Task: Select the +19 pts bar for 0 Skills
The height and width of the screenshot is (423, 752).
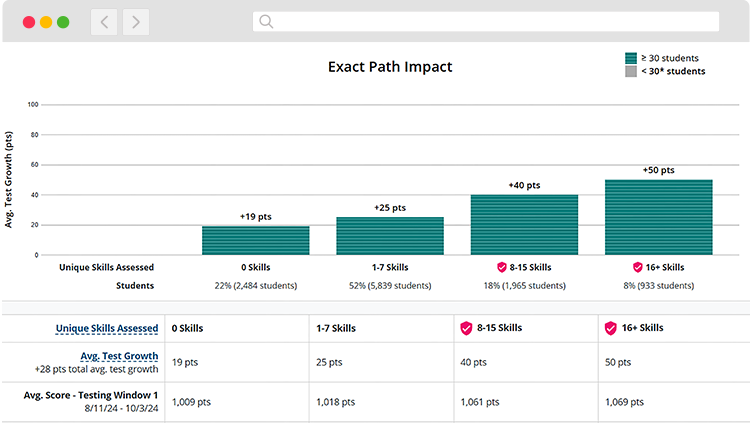Action: [255, 240]
